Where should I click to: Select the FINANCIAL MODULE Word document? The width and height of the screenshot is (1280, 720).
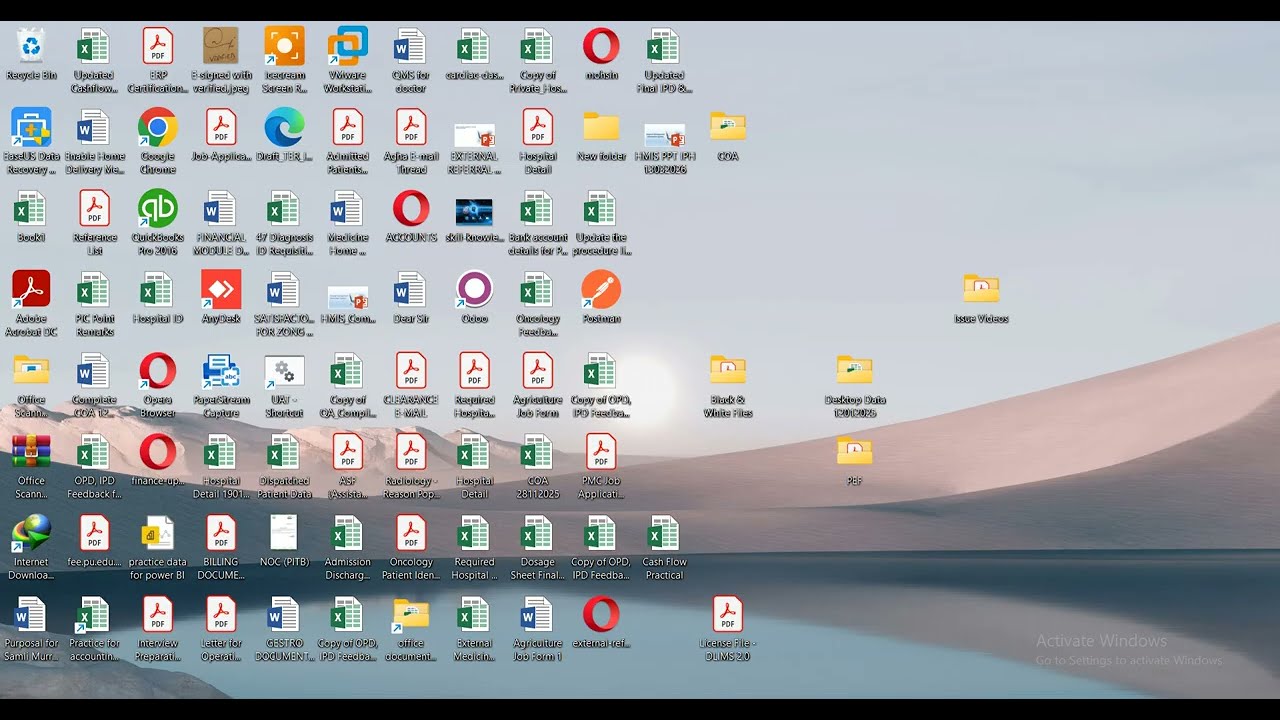[221, 209]
